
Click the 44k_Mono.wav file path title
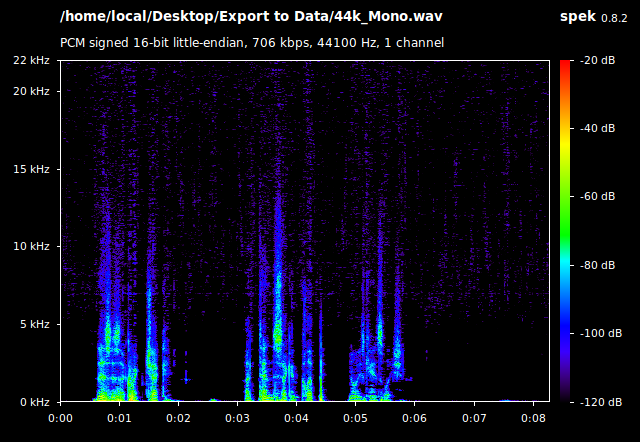coord(251,17)
